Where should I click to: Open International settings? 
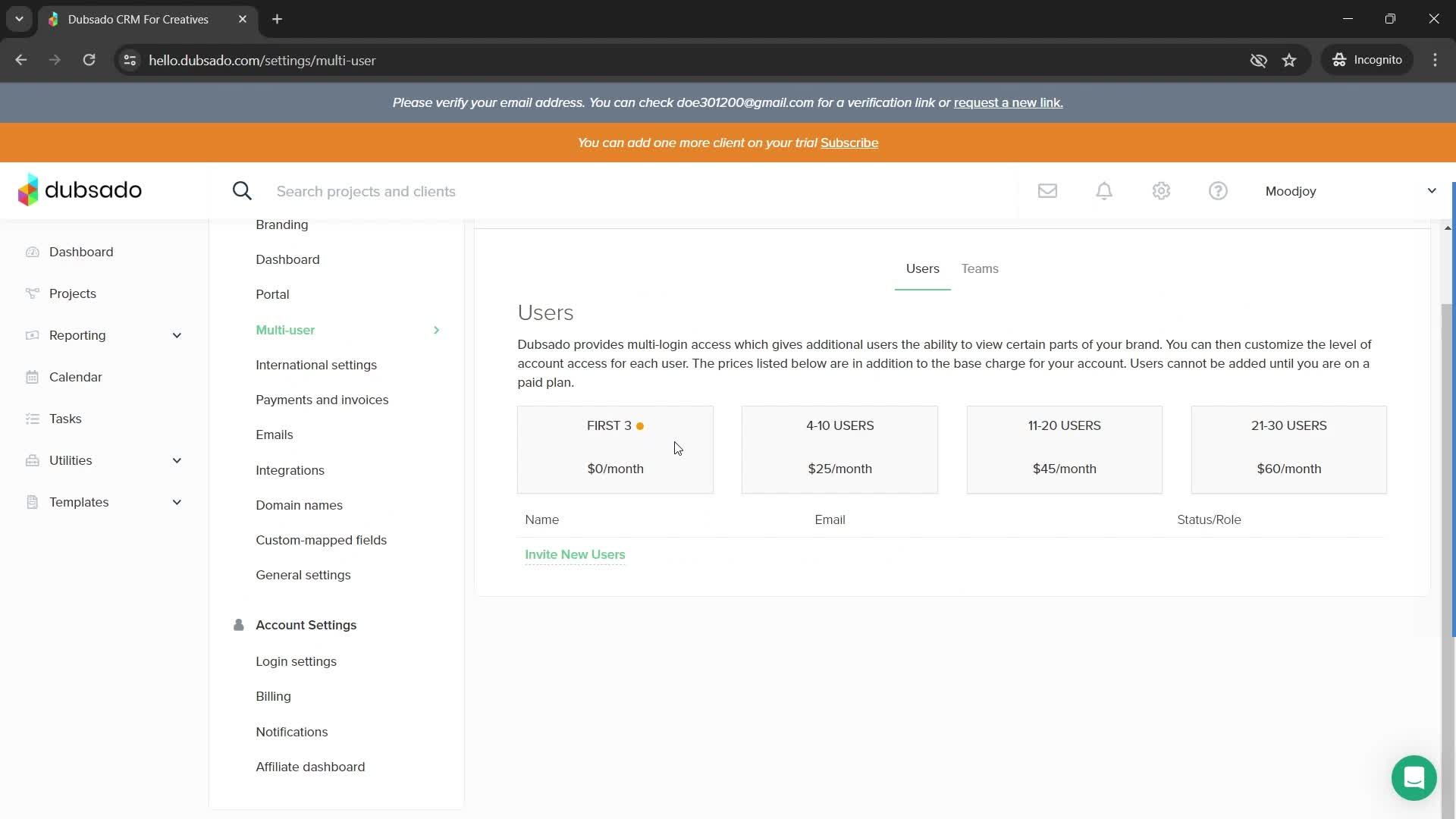pos(316,365)
